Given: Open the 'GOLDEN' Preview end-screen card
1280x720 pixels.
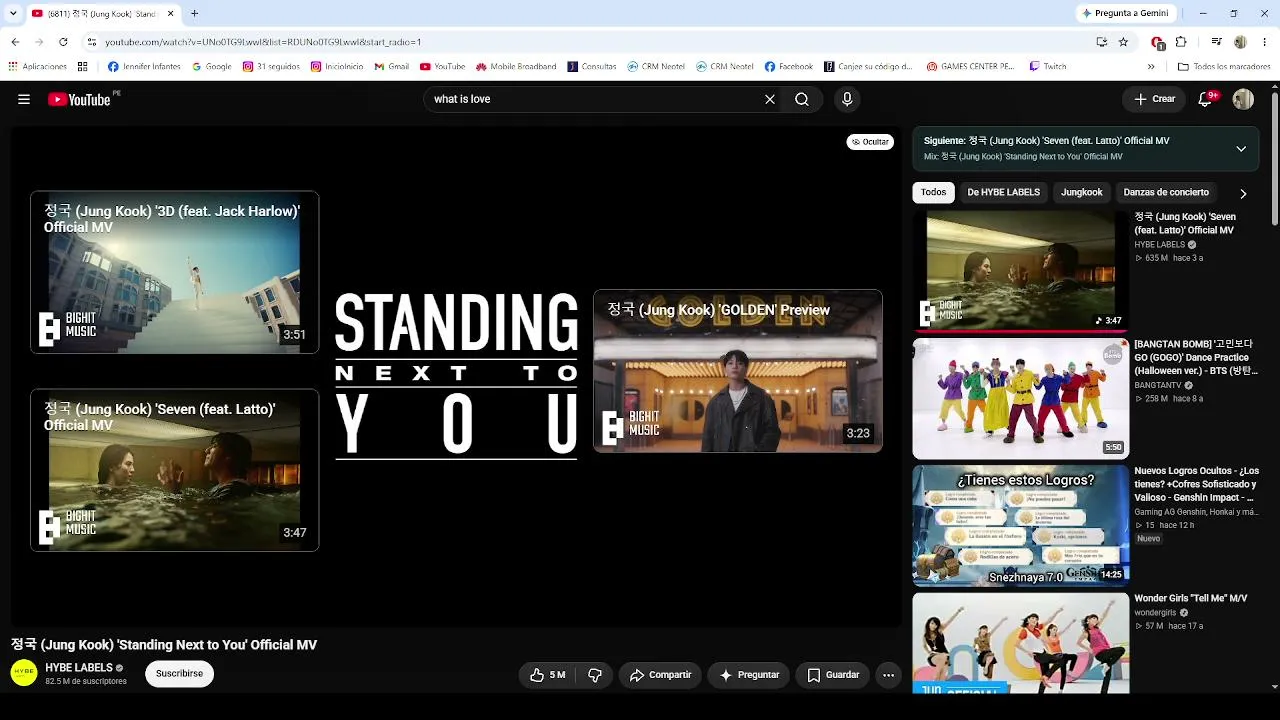Looking at the screenshot, I should click(738, 371).
